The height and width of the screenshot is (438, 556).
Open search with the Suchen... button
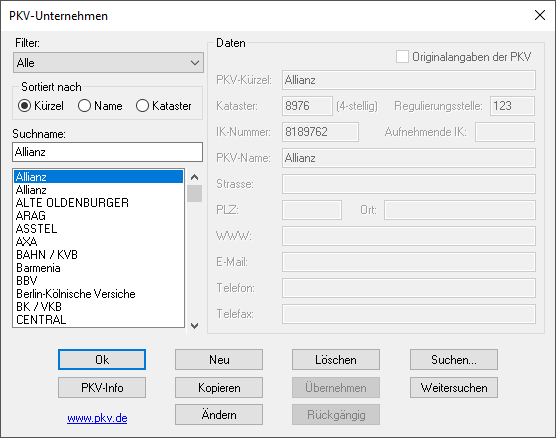[454, 360]
